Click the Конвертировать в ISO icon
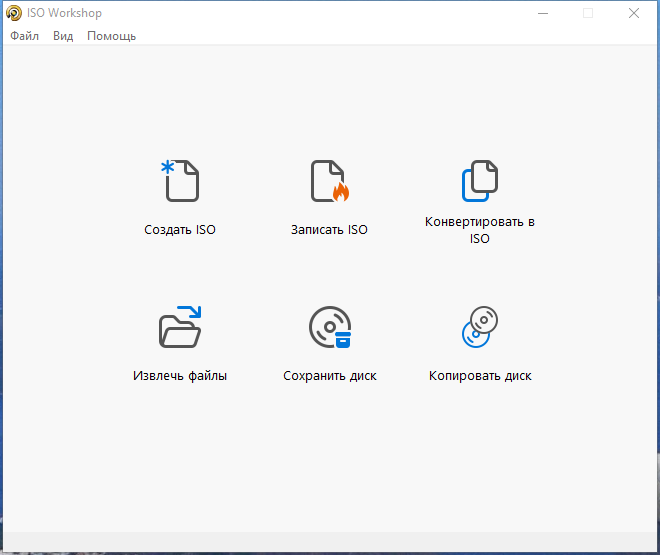 480,181
